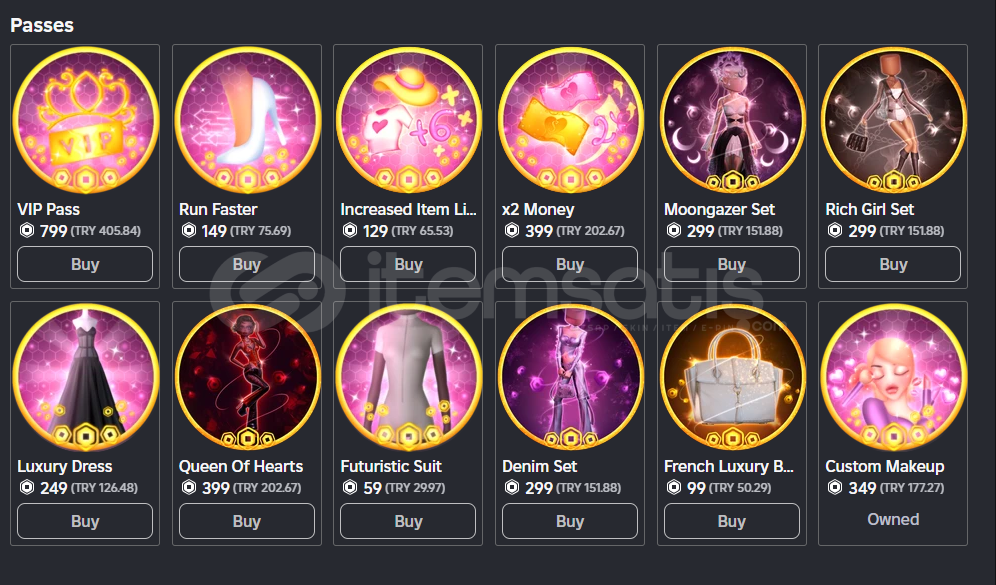The height and width of the screenshot is (585, 996).
Task: Select the Queen Of Hearts pass image
Action: [247, 377]
